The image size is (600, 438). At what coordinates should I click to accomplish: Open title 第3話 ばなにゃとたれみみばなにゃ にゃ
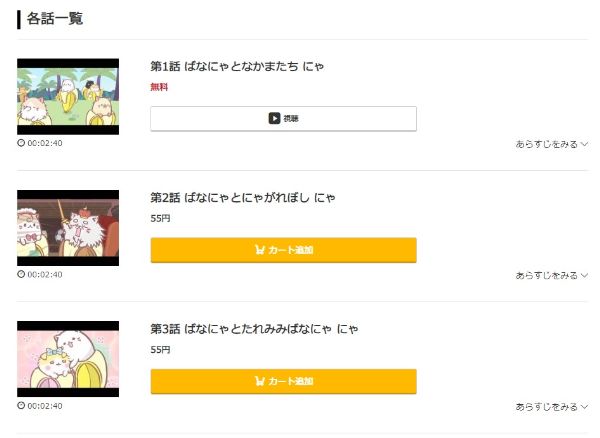click(254, 328)
